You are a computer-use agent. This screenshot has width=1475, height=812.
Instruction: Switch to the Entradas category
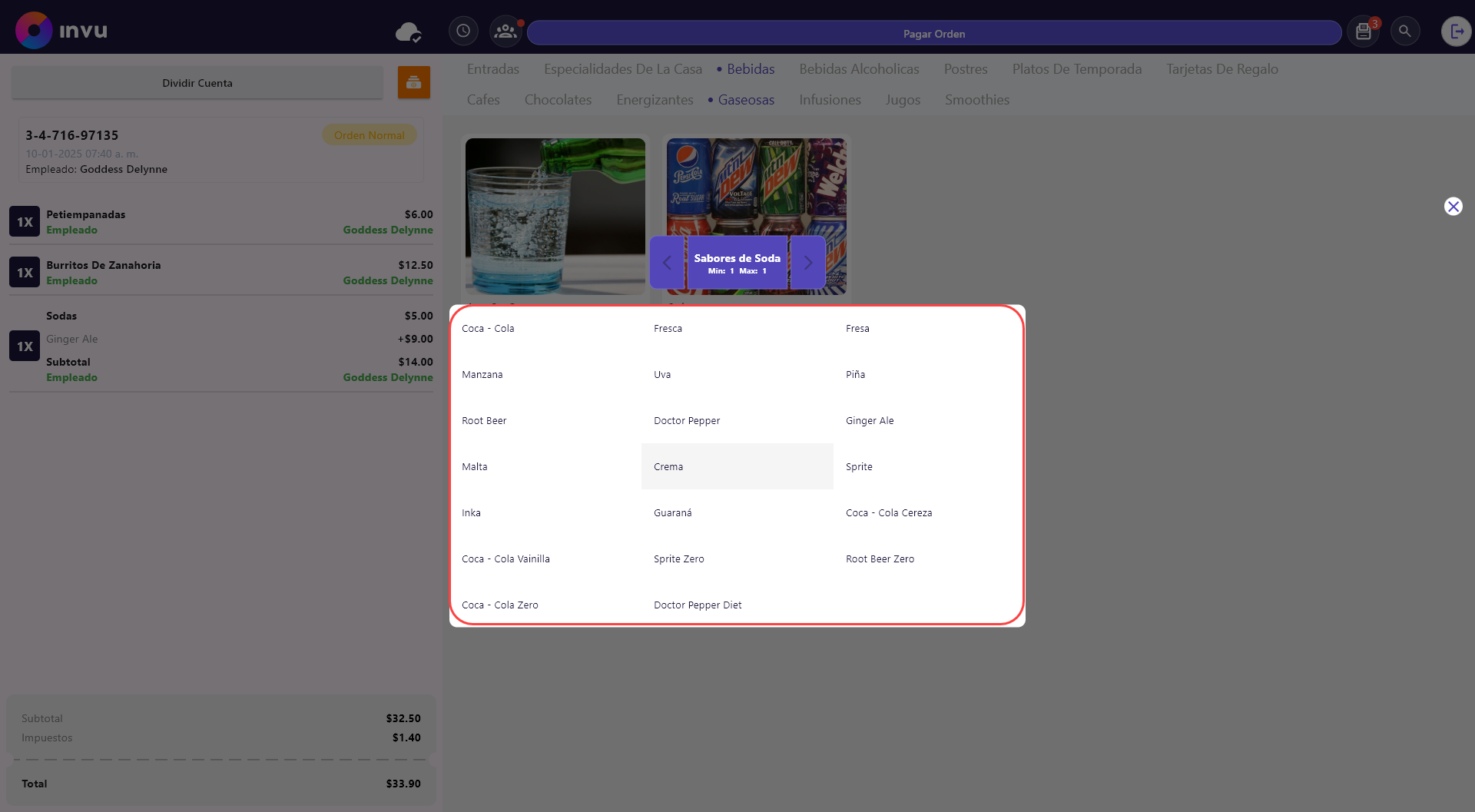(493, 69)
